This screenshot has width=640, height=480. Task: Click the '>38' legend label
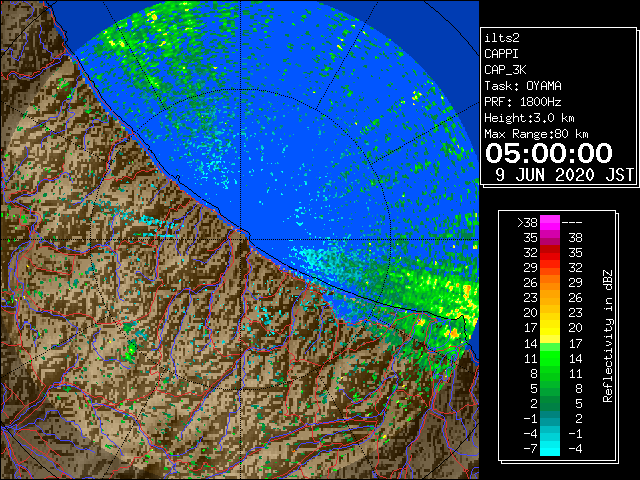point(527,223)
